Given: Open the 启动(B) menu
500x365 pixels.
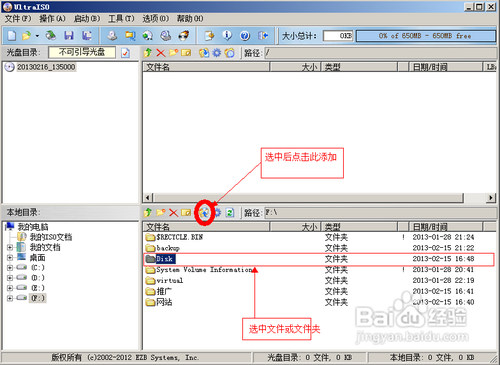Looking at the screenshot, I should pos(87,19).
